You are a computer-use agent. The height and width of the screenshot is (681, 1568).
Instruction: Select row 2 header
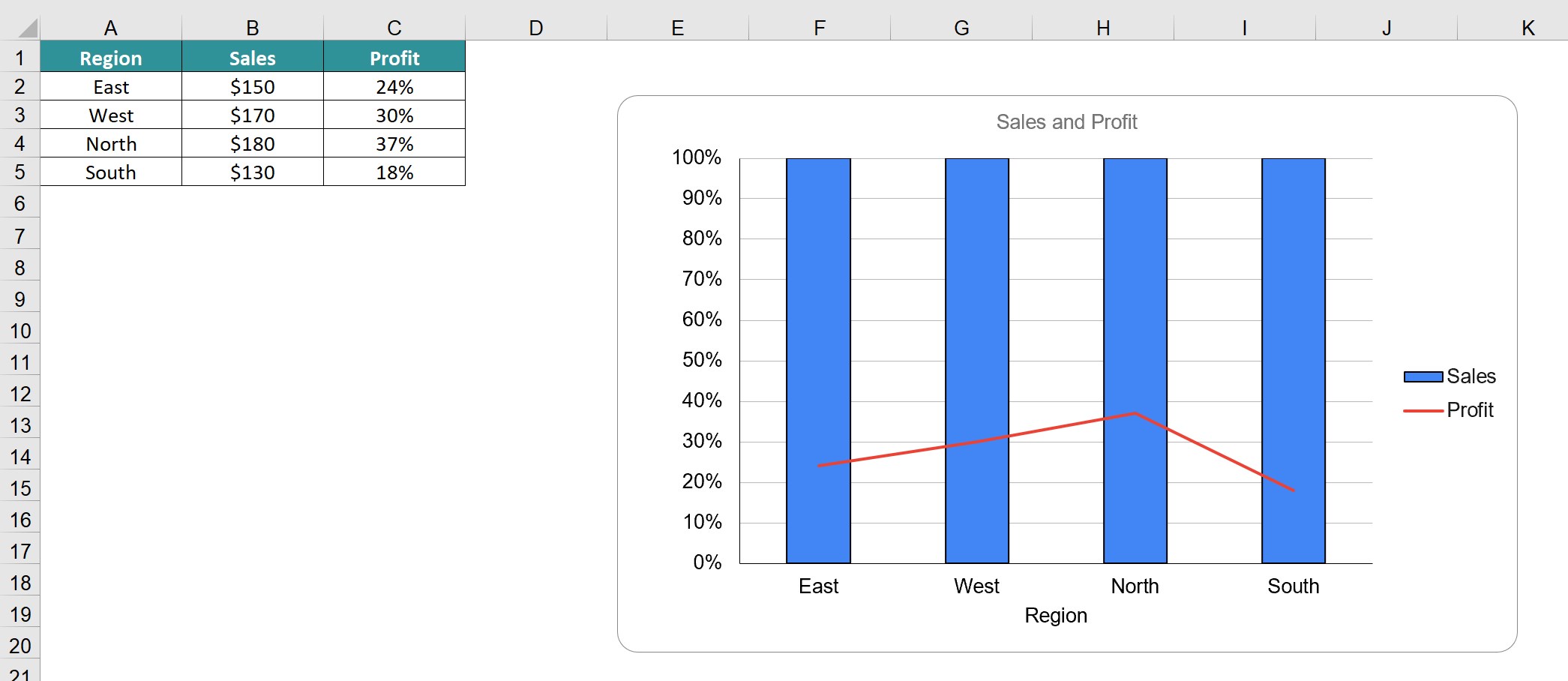[19, 86]
